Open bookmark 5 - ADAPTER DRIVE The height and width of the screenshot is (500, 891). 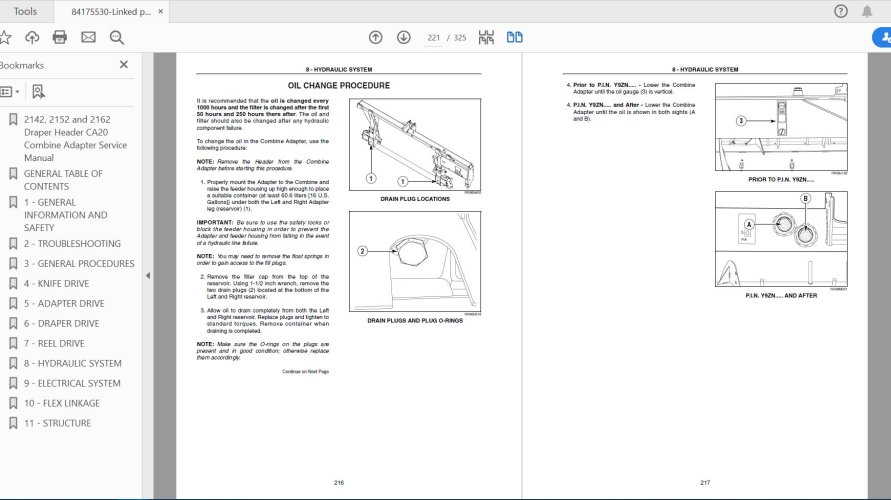click(x=64, y=303)
